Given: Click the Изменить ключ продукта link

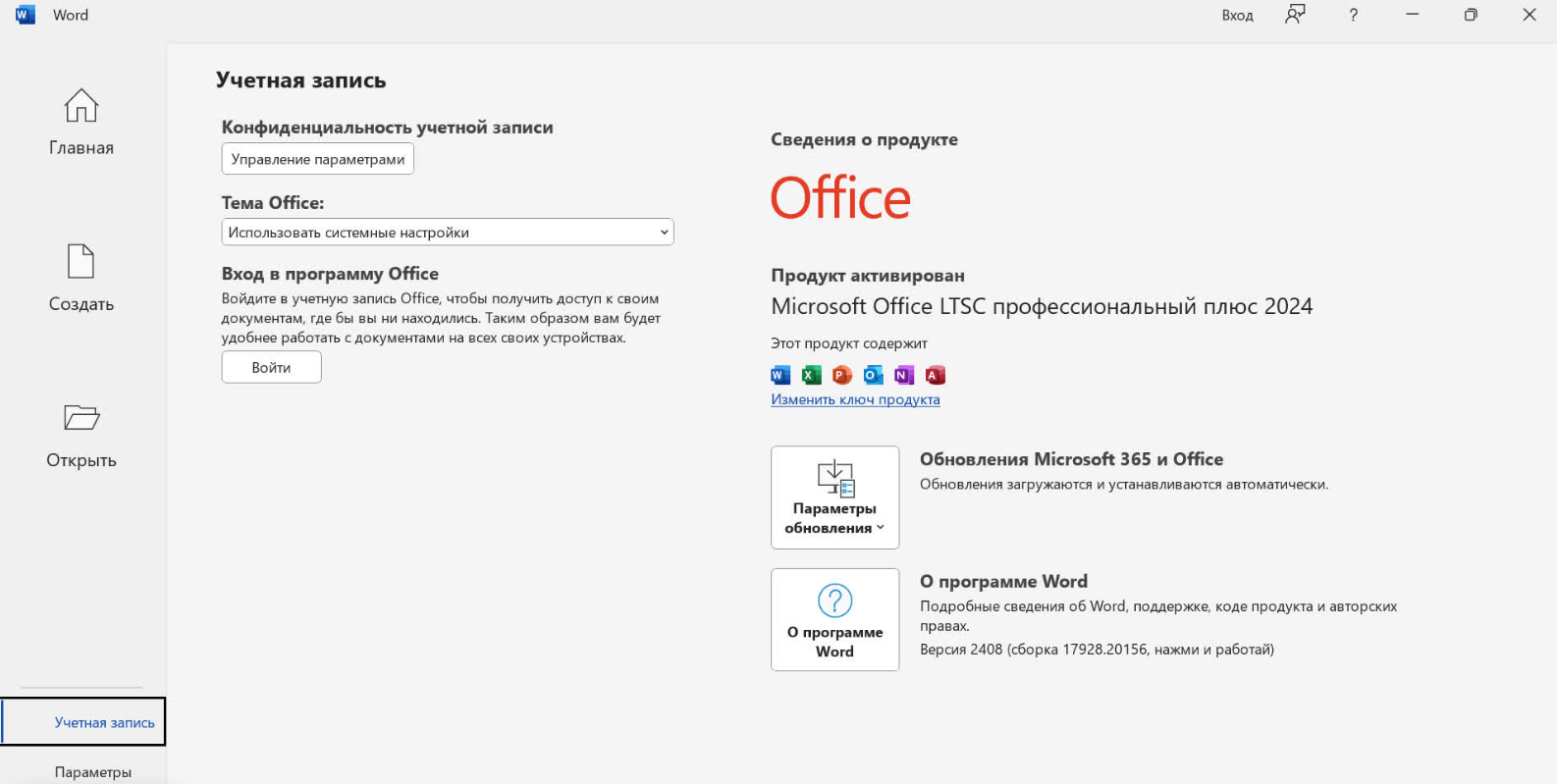Looking at the screenshot, I should 855,399.
